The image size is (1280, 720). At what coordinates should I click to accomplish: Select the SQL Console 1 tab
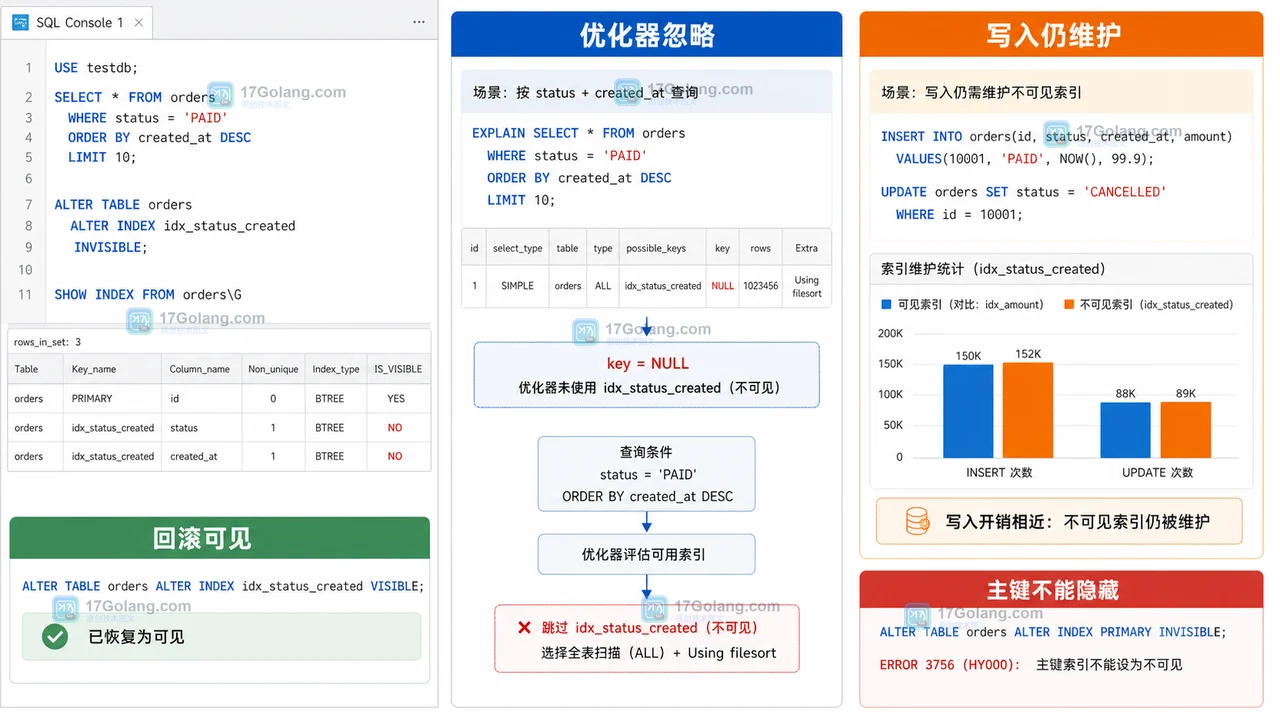coord(78,22)
